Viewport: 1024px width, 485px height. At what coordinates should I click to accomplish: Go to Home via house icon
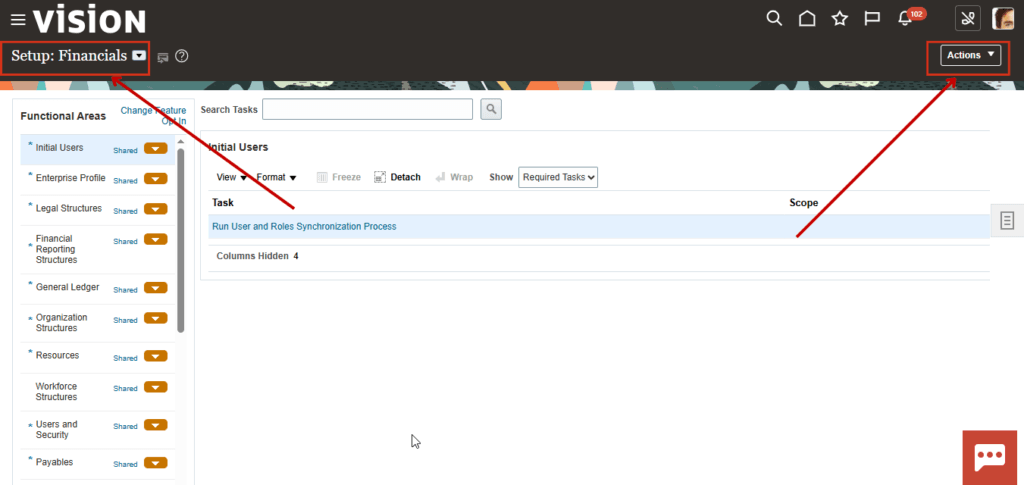[x=807, y=19]
